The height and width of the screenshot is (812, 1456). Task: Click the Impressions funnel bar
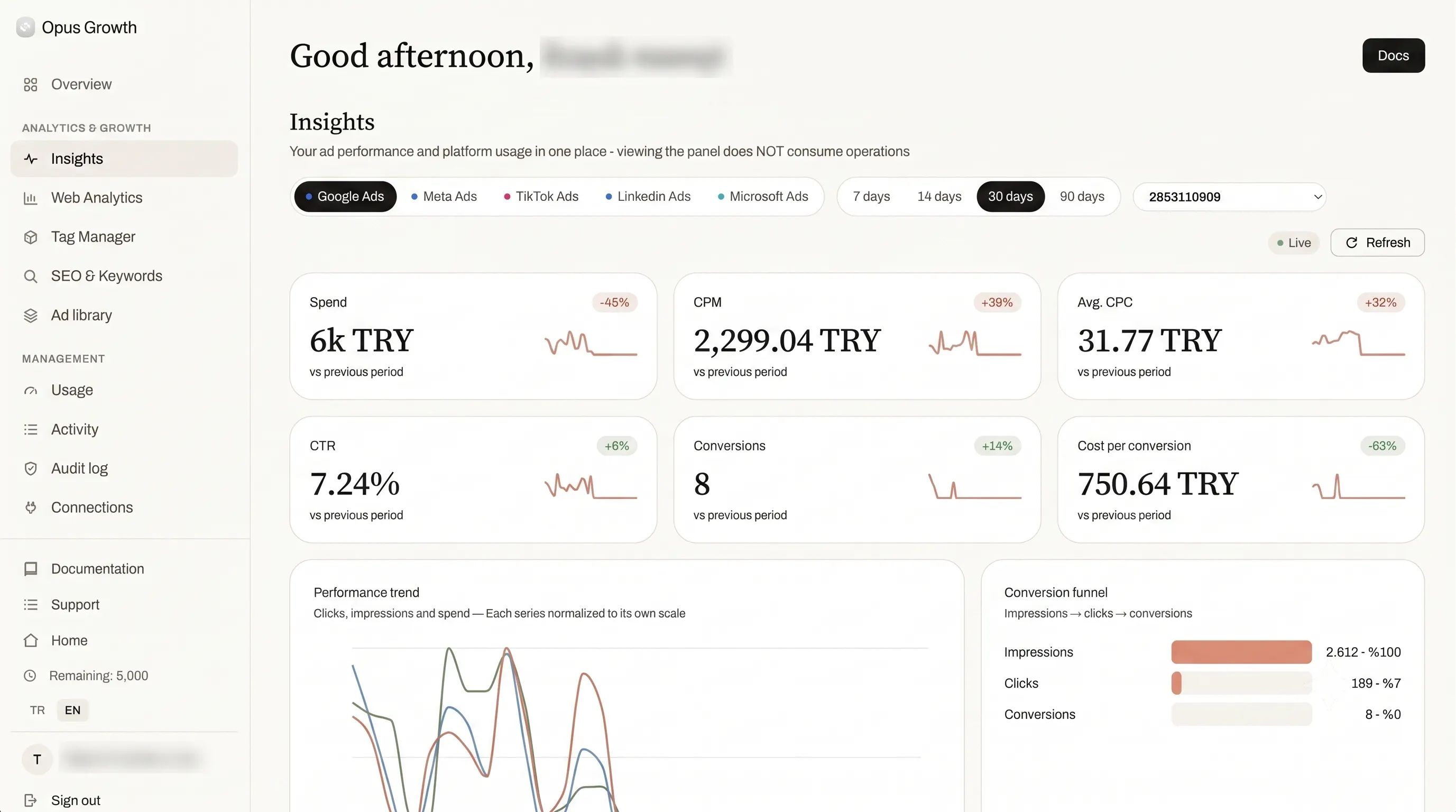(x=1241, y=652)
